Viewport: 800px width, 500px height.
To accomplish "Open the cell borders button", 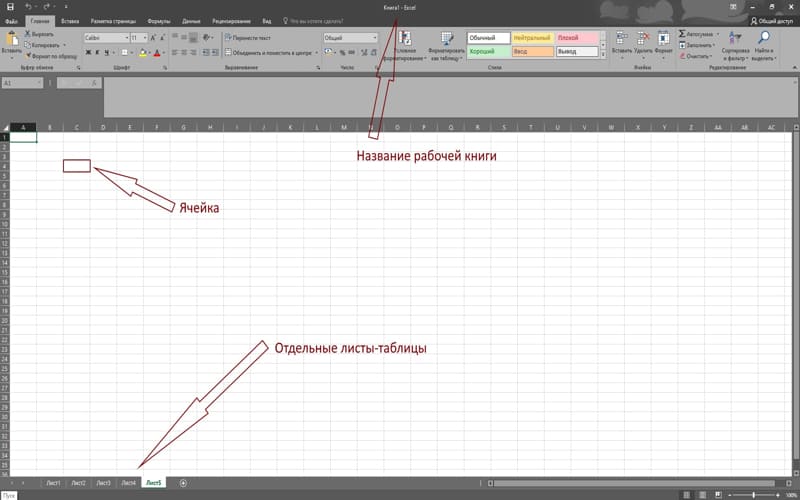I will tap(124, 53).
